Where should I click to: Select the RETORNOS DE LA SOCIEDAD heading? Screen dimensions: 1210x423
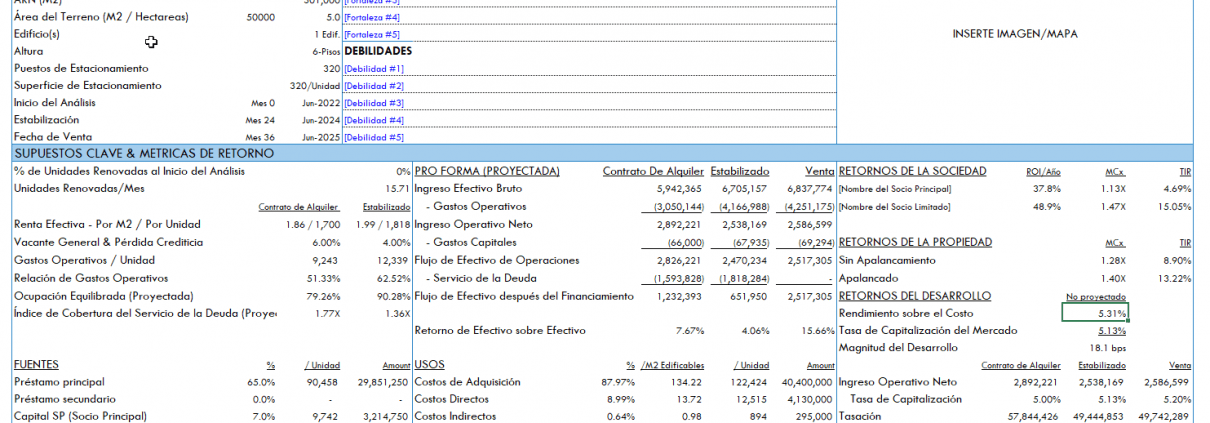click(912, 171)
